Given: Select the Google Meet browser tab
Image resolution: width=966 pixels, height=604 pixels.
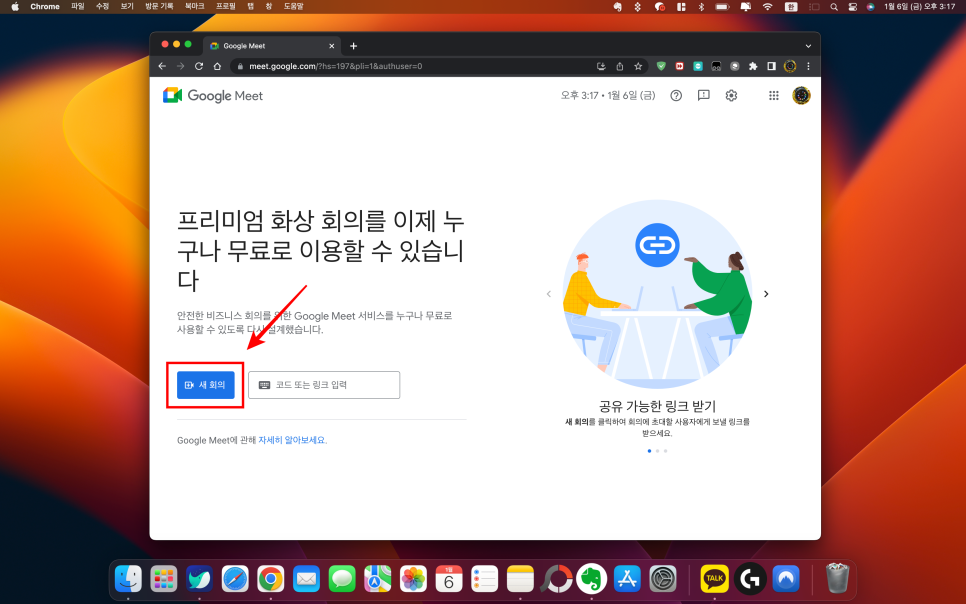Looking at the screenshot, I should pos(272,46).
